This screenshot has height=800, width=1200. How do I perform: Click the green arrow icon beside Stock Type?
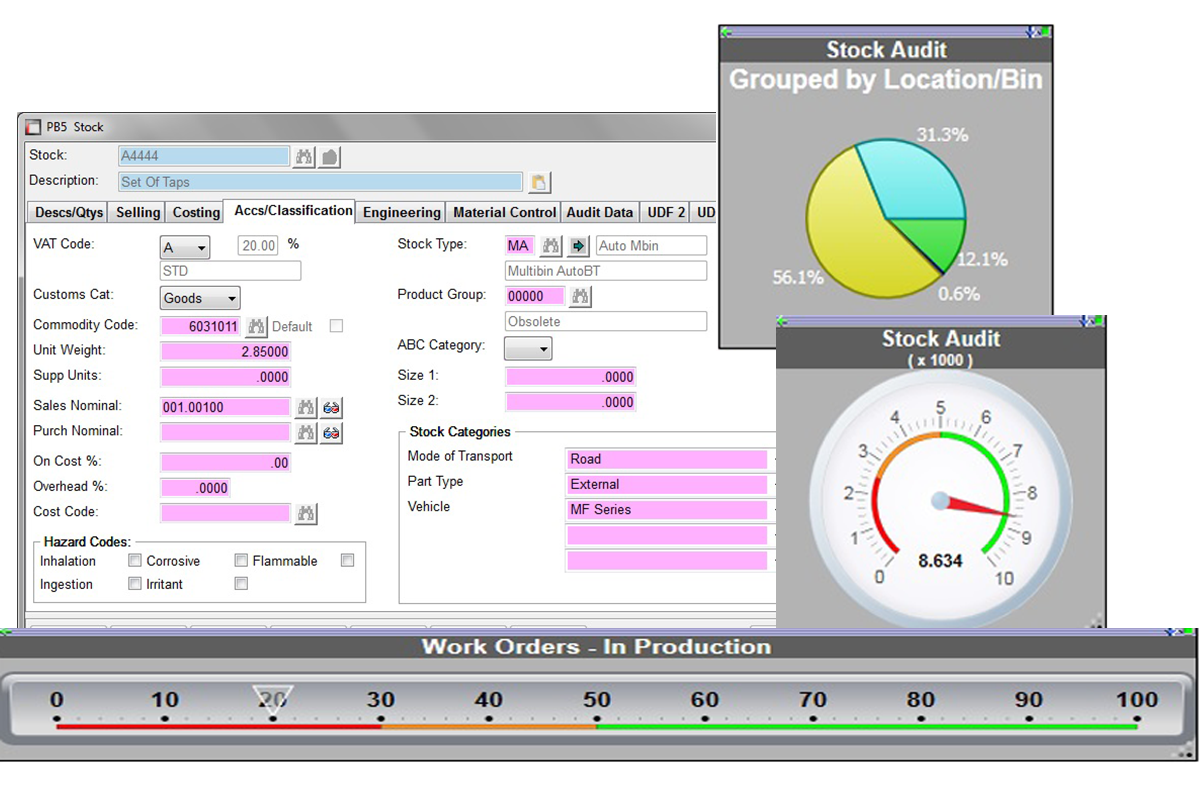click(x=578, y=246)
